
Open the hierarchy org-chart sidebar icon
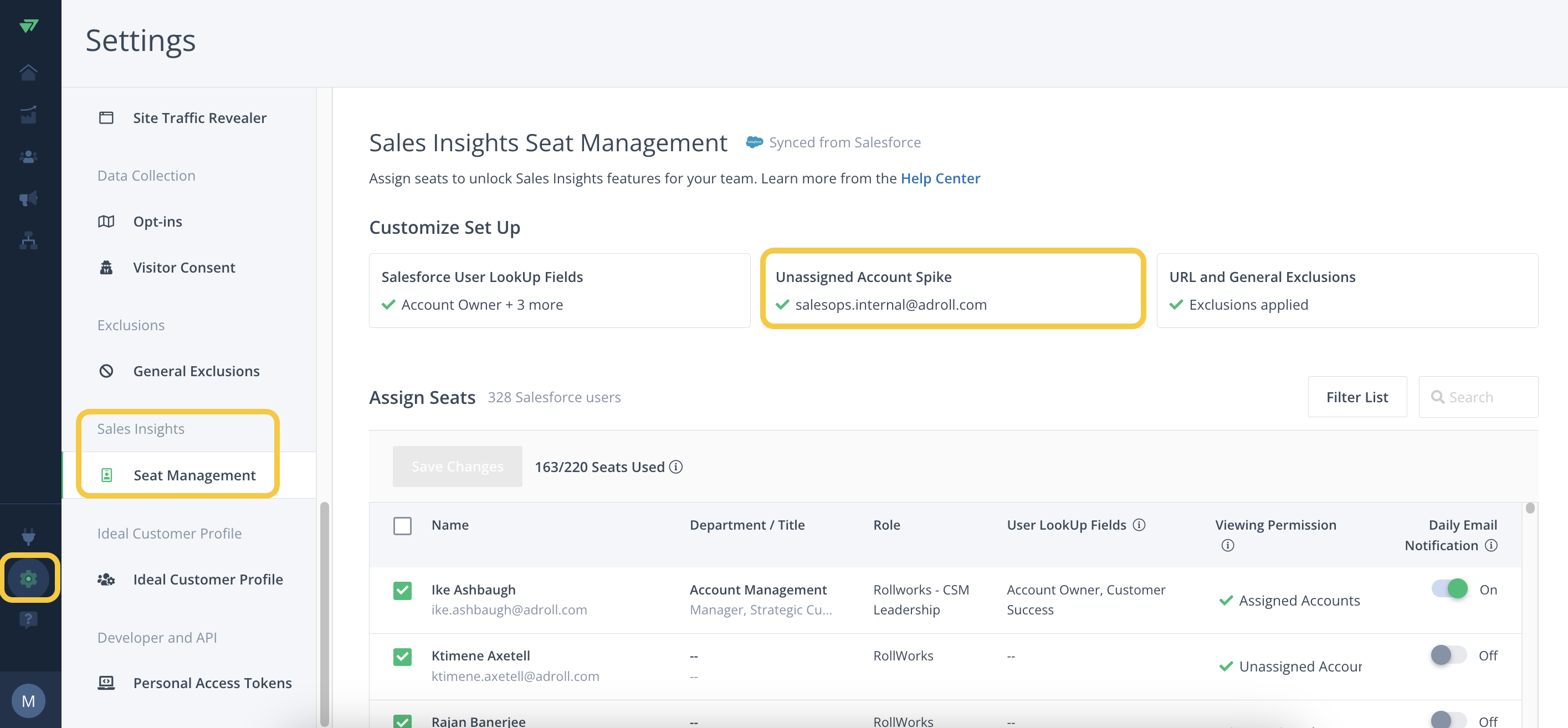pyautogui.click(x=29, y=240)
